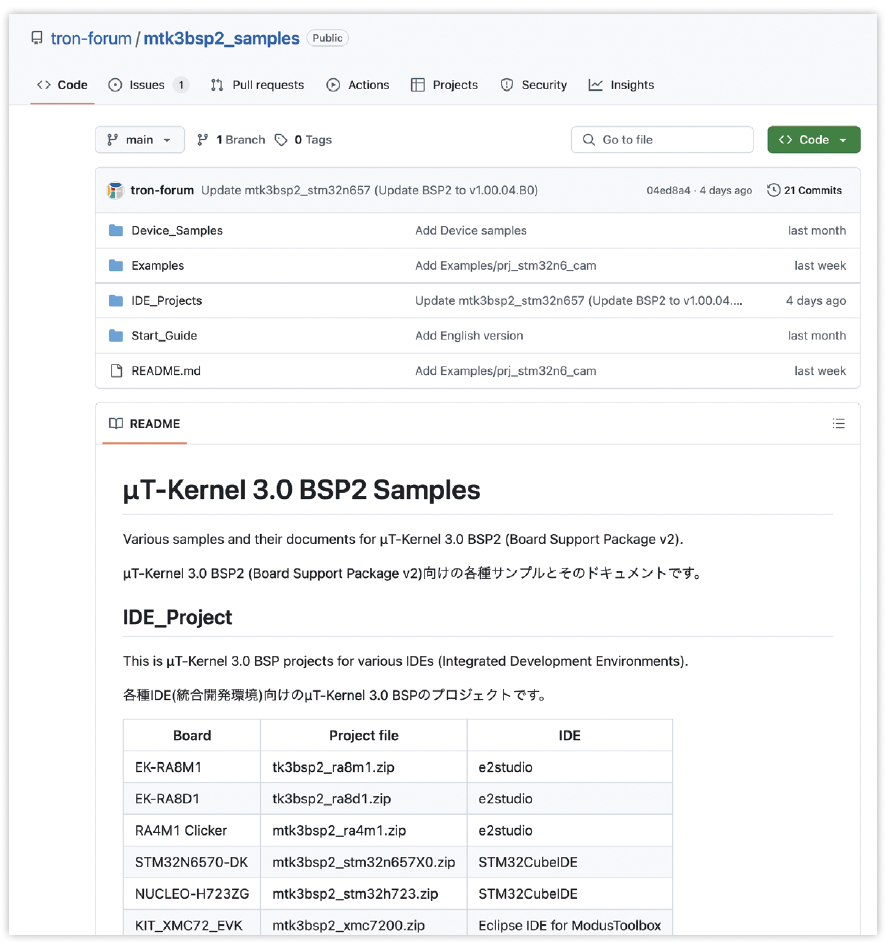Click the Issues count badge showing 1
Screen dimensions: 892x948
pyautogui.click(x=181, y=85)
